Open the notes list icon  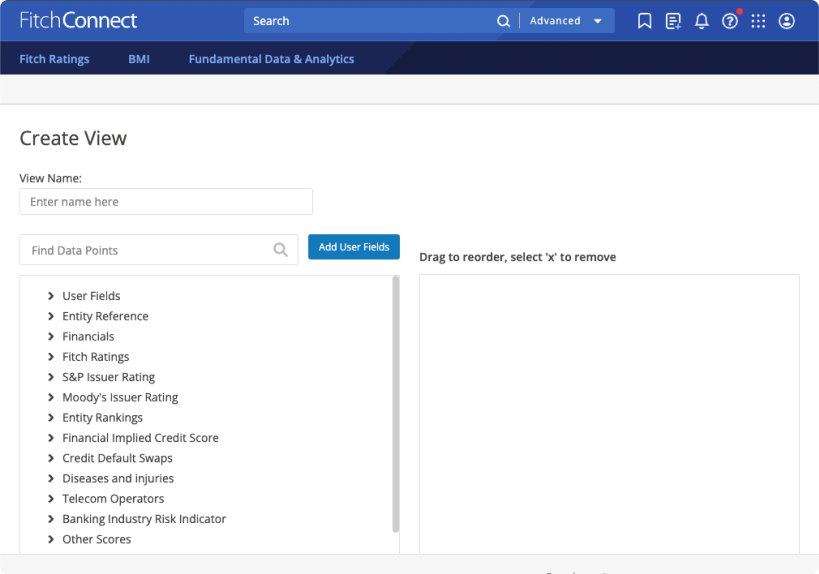point(673,21)
